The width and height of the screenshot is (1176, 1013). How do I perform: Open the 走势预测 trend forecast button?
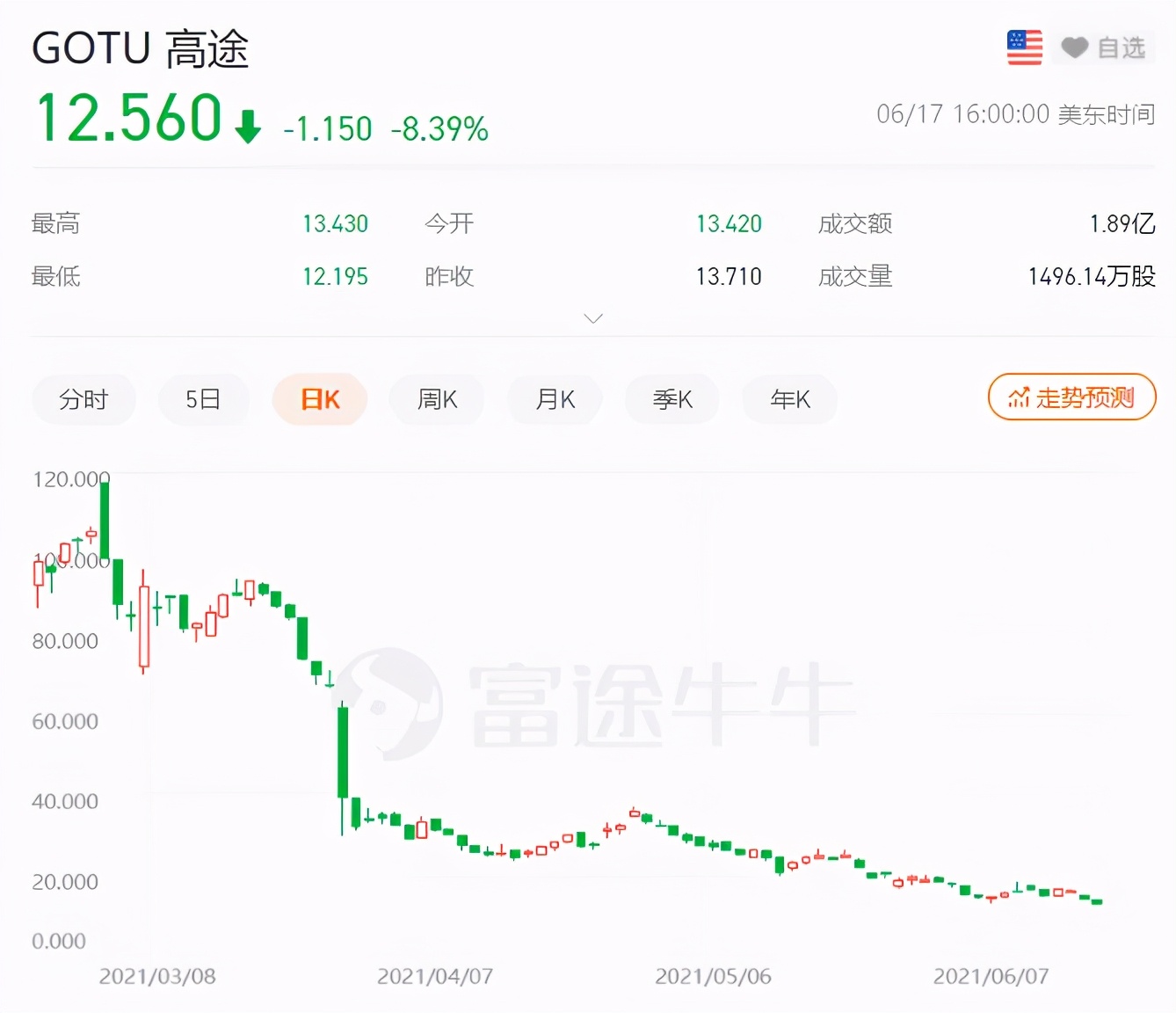tap(1071, 397)
